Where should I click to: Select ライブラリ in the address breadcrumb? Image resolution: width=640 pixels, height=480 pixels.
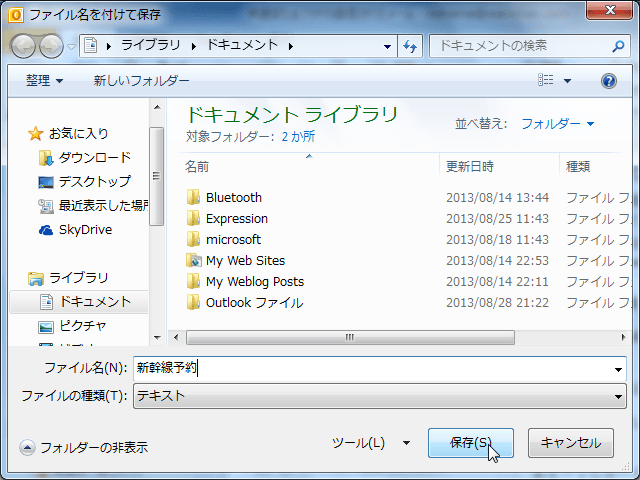click(x=150, y=45)
